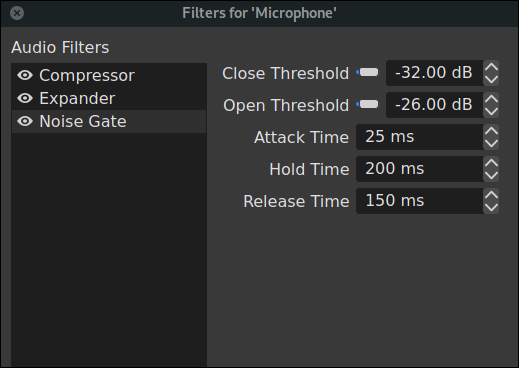The height and width of the screenshot is (368, 519).
Task: Click the Close Threshold dB value field
Action: tap(435, 73)
